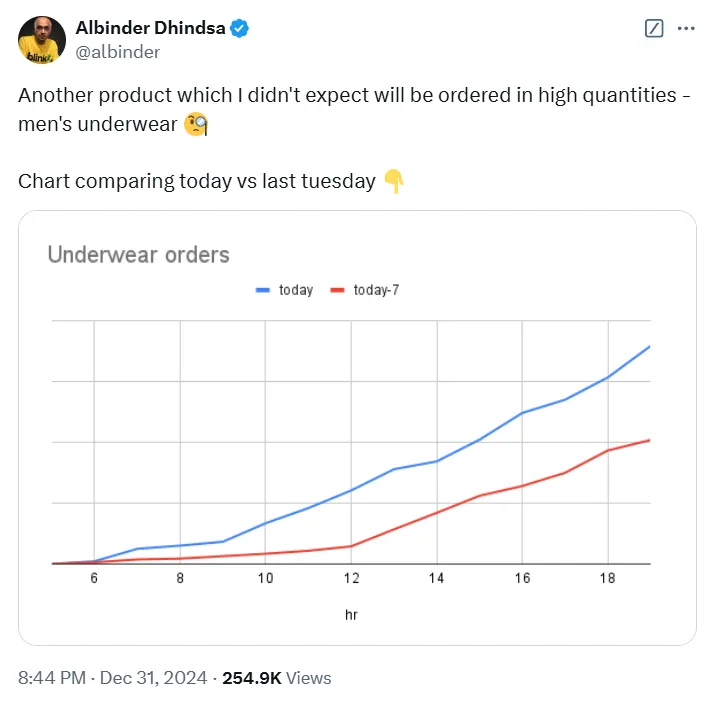This screenshot has width=717, height=706.
Task: Select the "today" legend label text
Action: pyautogui.click(x=296, y=290)
